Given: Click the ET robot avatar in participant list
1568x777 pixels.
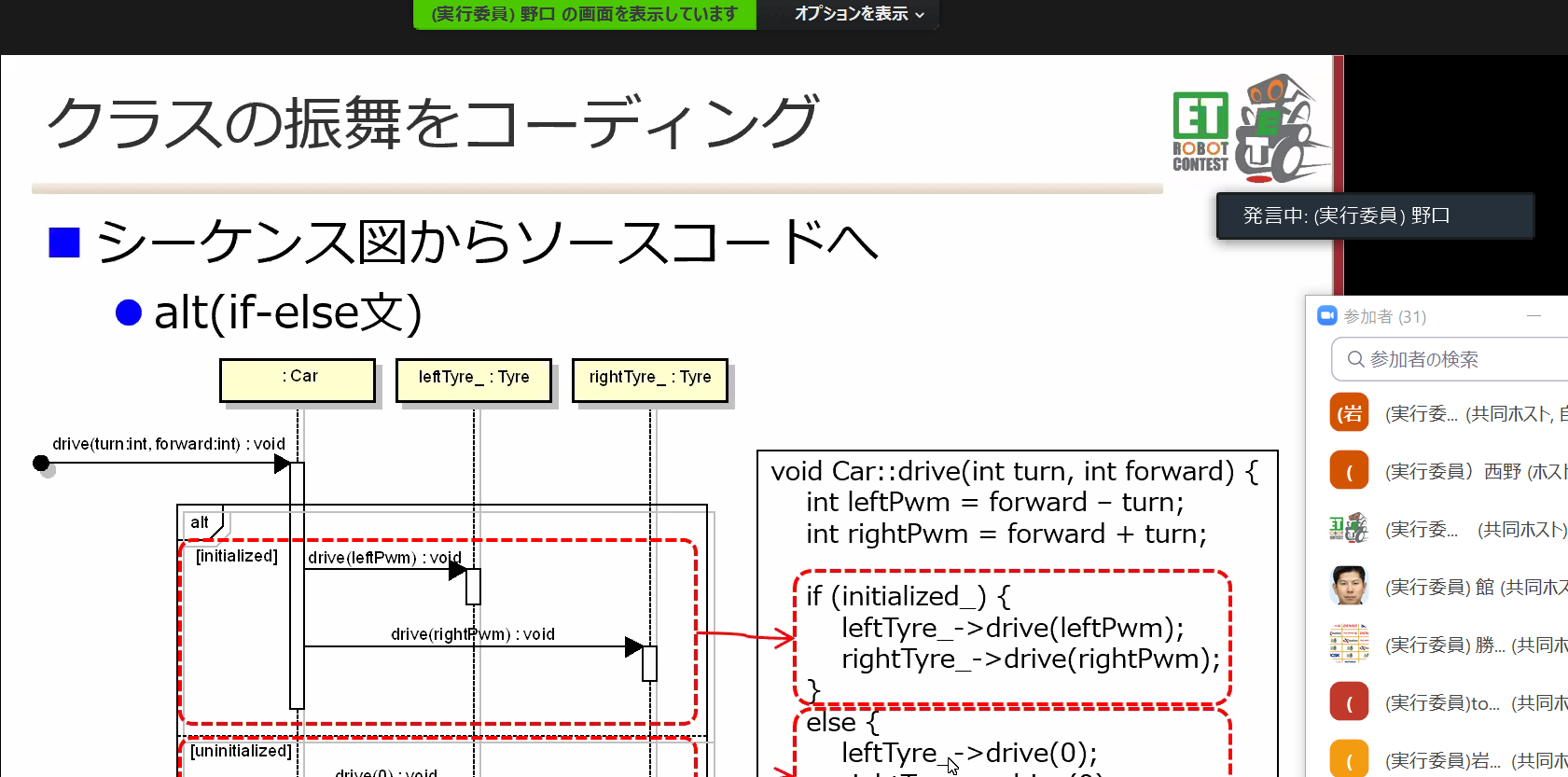Looking at the screenshot, I should click(x=1349, y=529).
